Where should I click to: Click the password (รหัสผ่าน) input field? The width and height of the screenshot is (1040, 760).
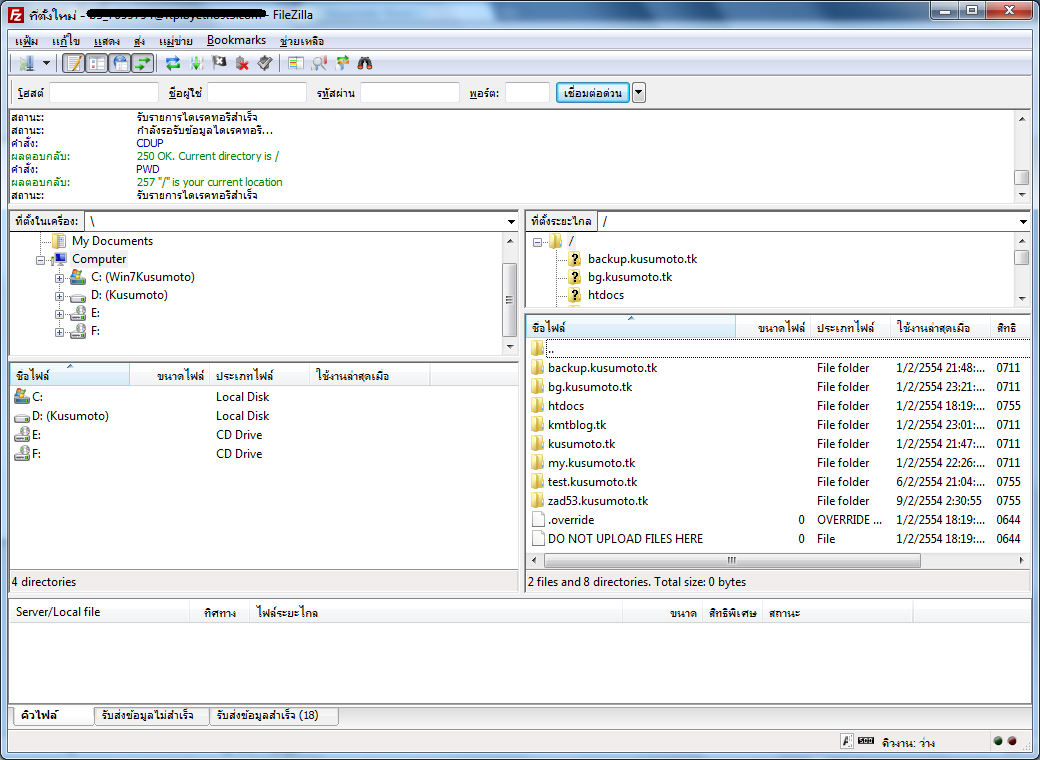410,93
